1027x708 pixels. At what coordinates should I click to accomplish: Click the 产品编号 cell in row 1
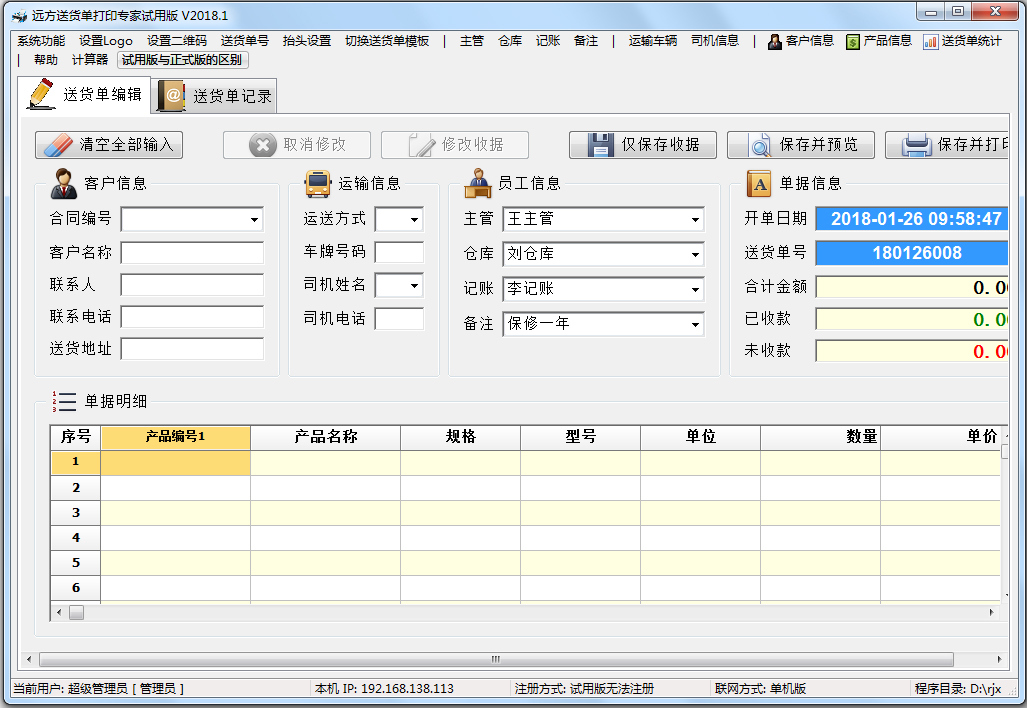[176, 462]
